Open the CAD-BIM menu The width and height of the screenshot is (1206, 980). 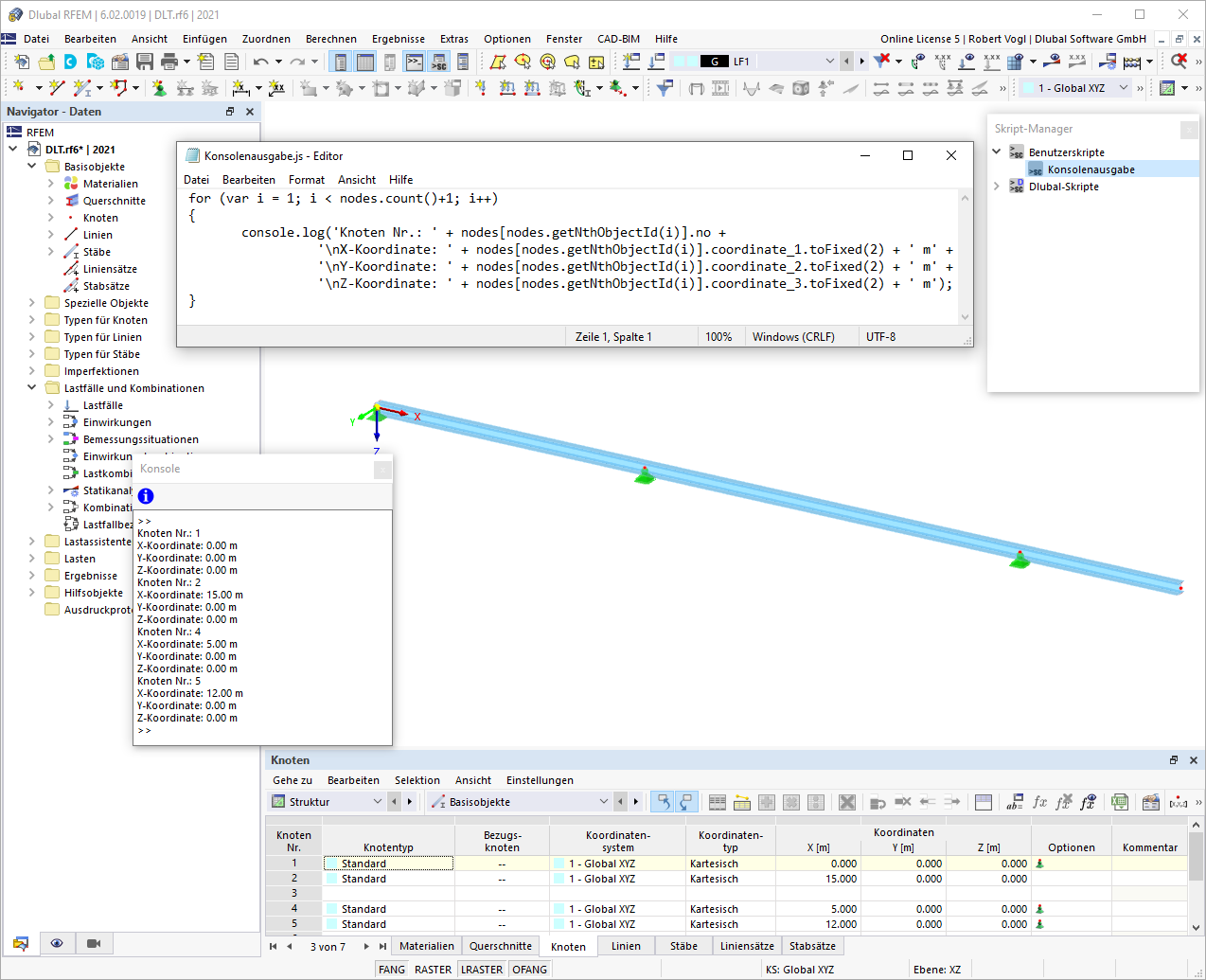pos(618,39)
